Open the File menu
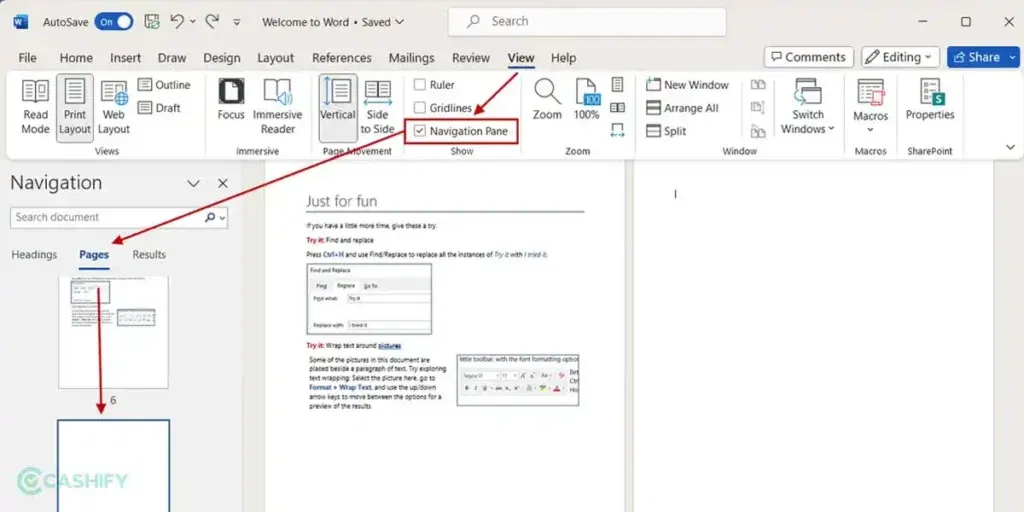The image size is (1024, 512). tap(27, 57)
